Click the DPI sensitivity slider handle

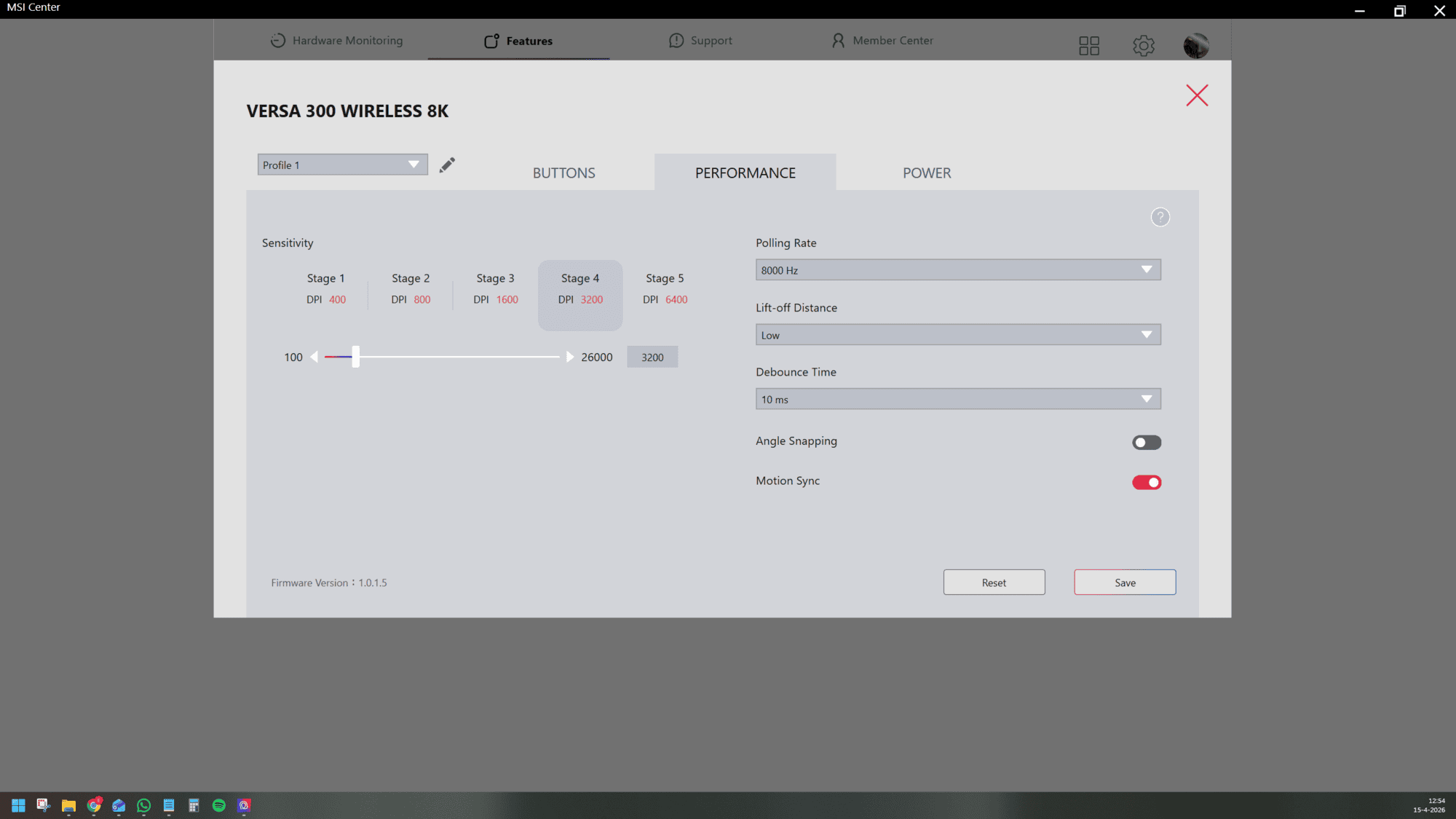pos(355,357)
